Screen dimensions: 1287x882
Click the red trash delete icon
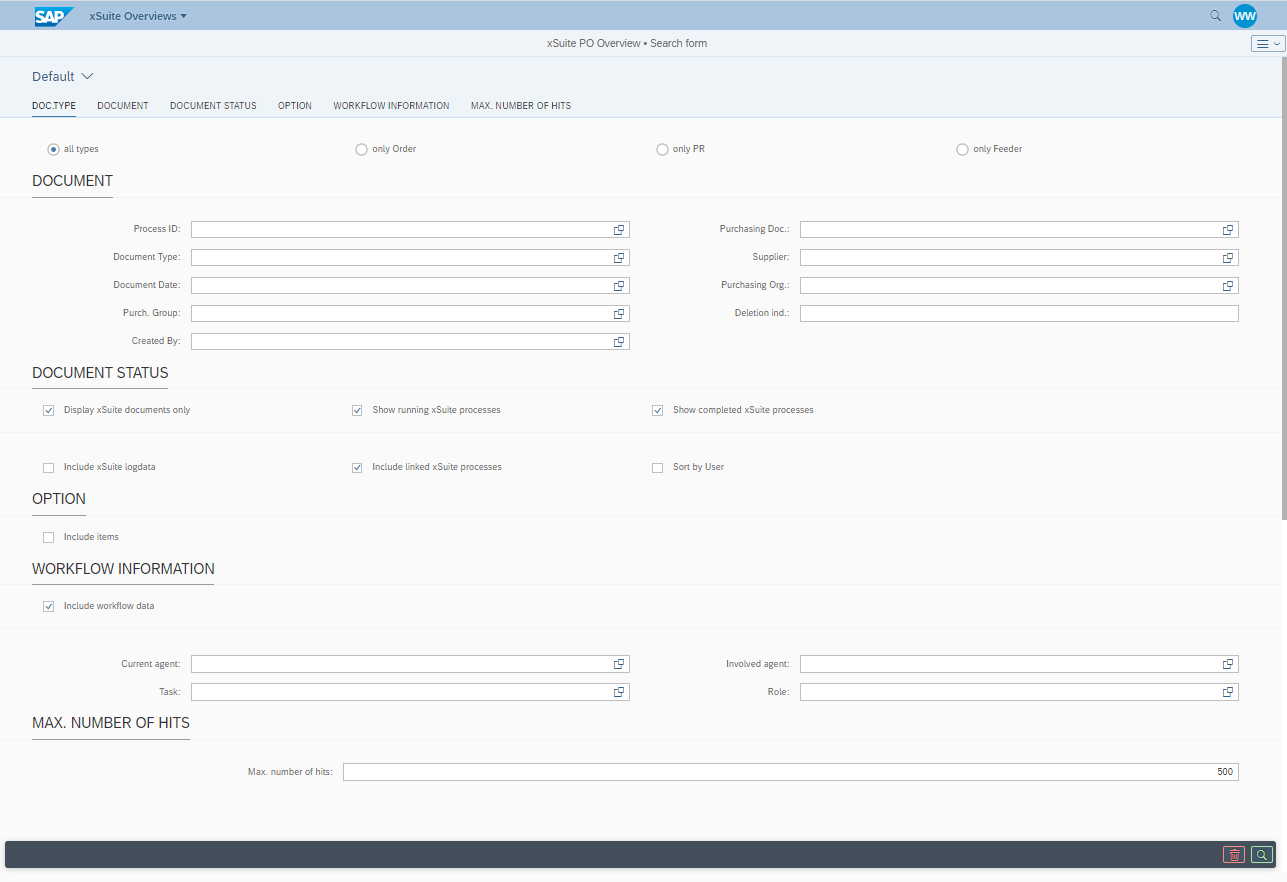coord(1234,854)
